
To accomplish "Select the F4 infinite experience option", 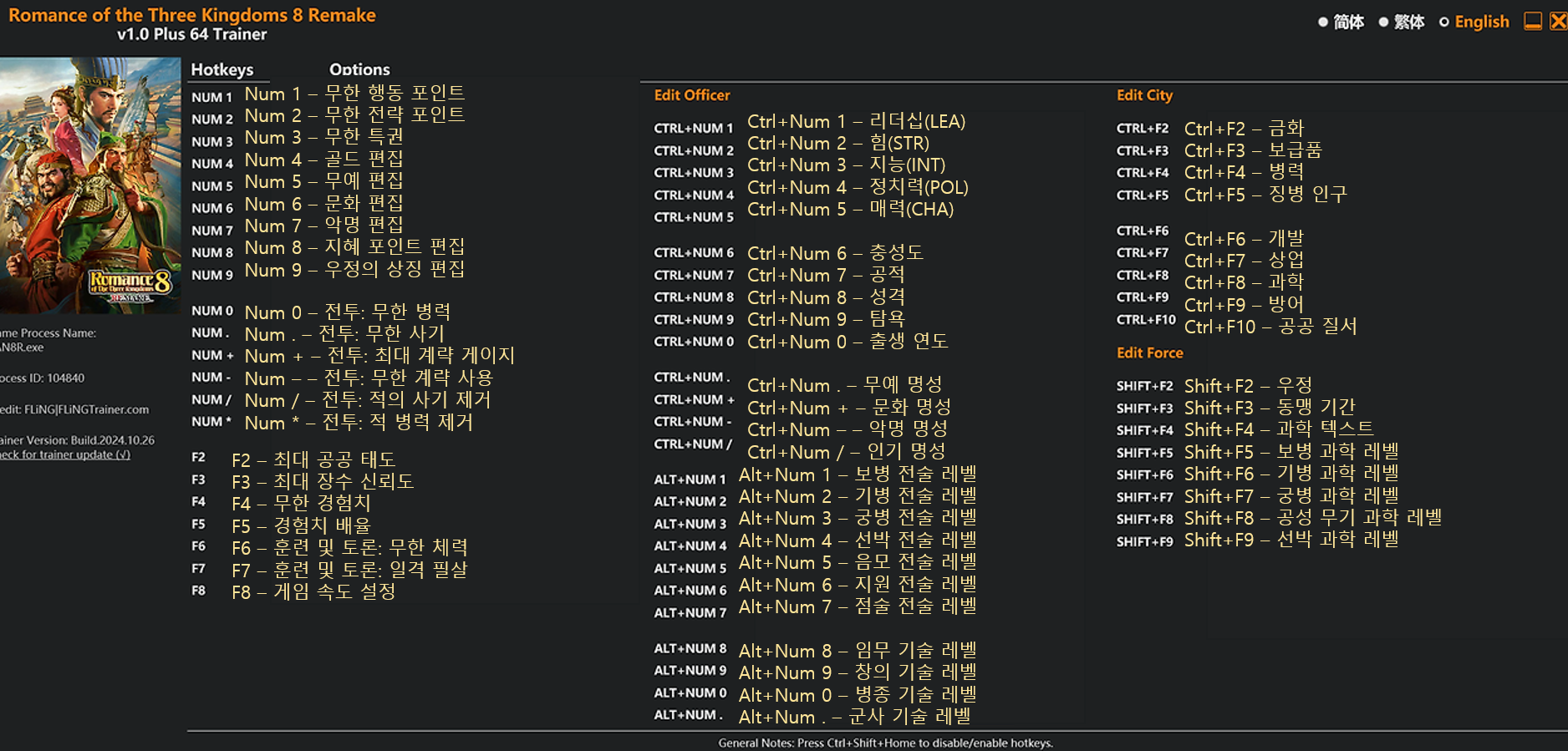I will click(x=301, y=503).
